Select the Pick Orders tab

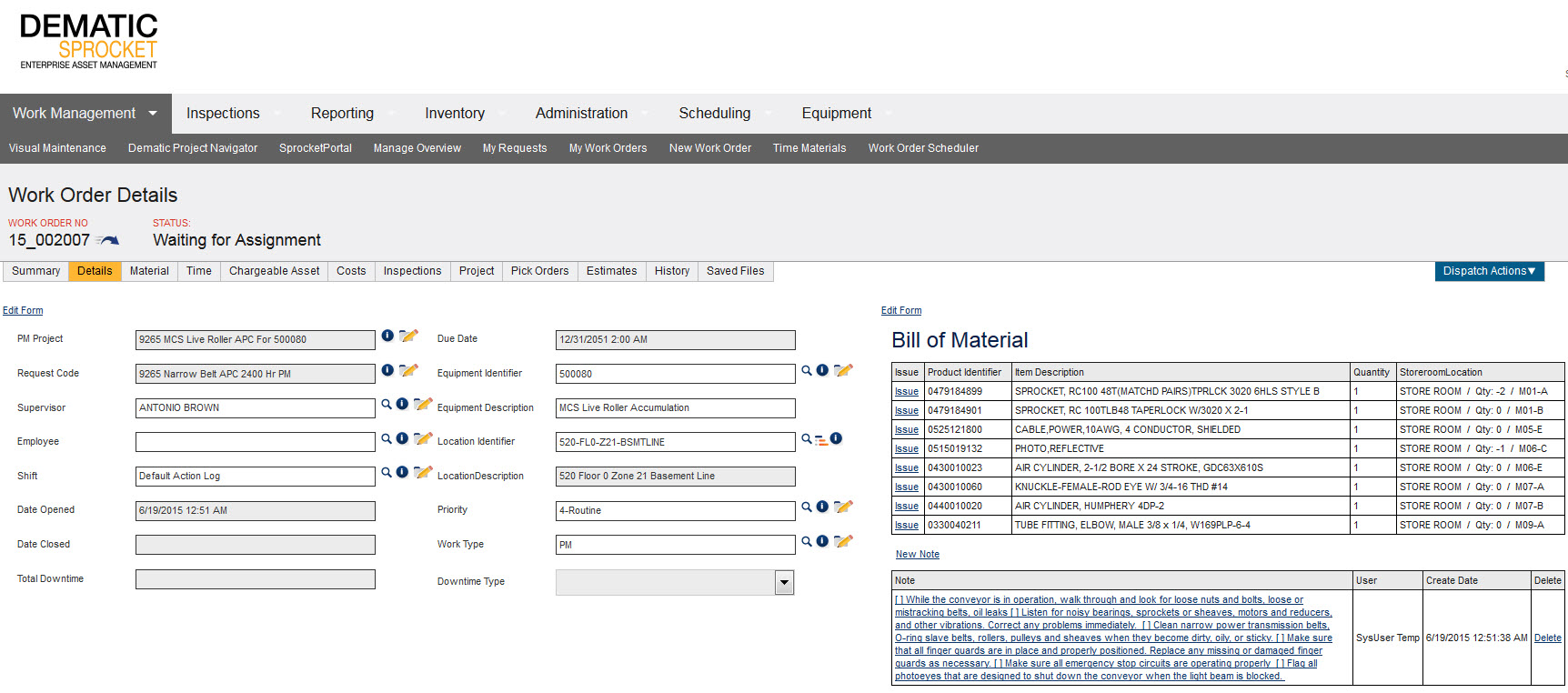[x=540, y=271]
